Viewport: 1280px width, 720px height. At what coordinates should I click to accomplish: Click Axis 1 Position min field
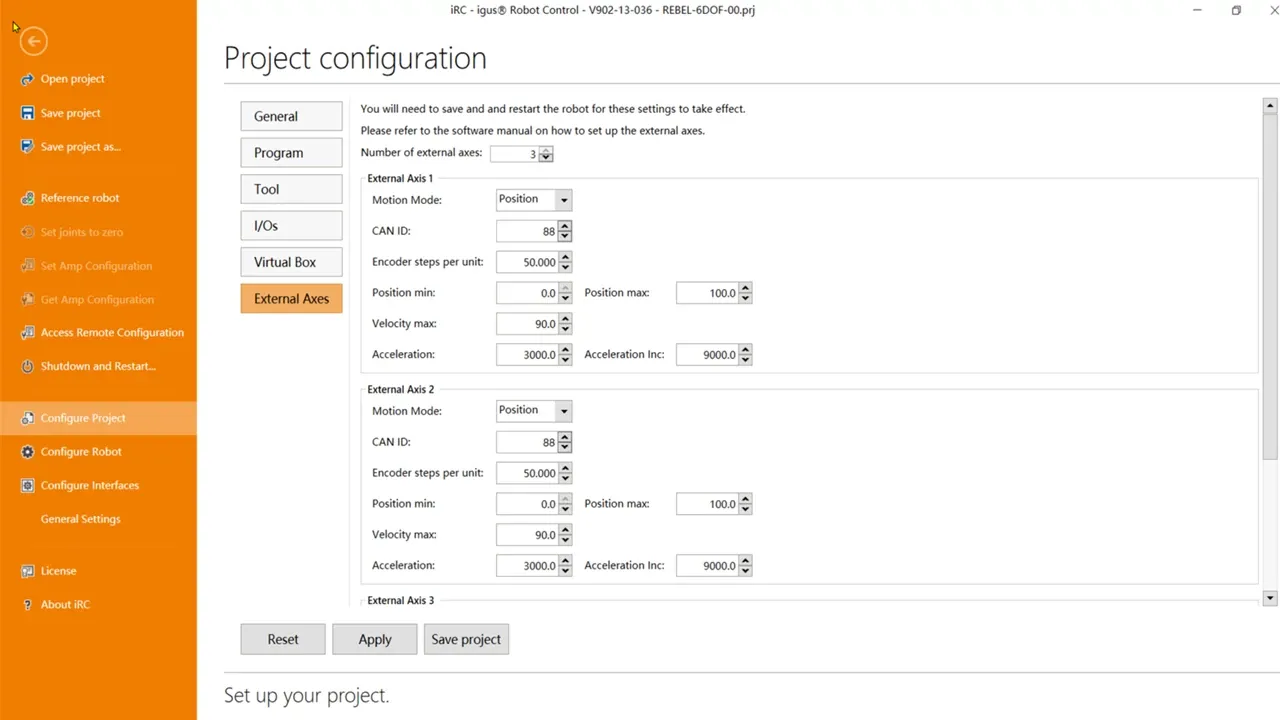pyautogui.click(x=527, y=293)
